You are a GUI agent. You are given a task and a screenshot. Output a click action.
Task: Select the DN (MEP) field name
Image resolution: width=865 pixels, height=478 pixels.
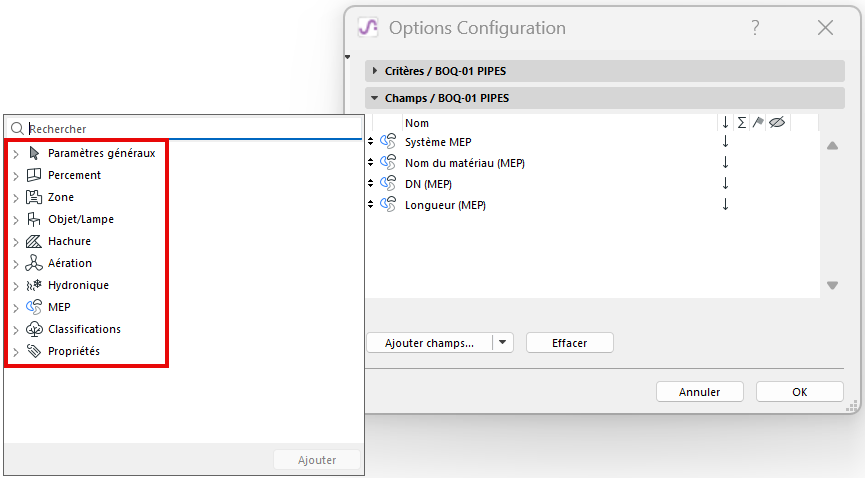click(428, 184)
